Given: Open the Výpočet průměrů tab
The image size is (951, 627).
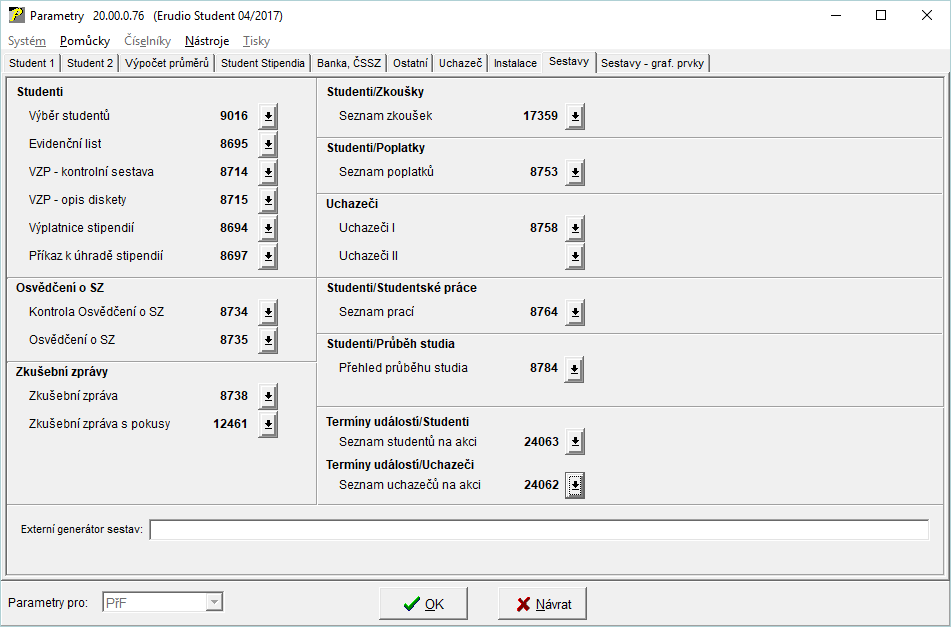Looking at the screenshot, I should pyautogui.click(x=167, y=63).
